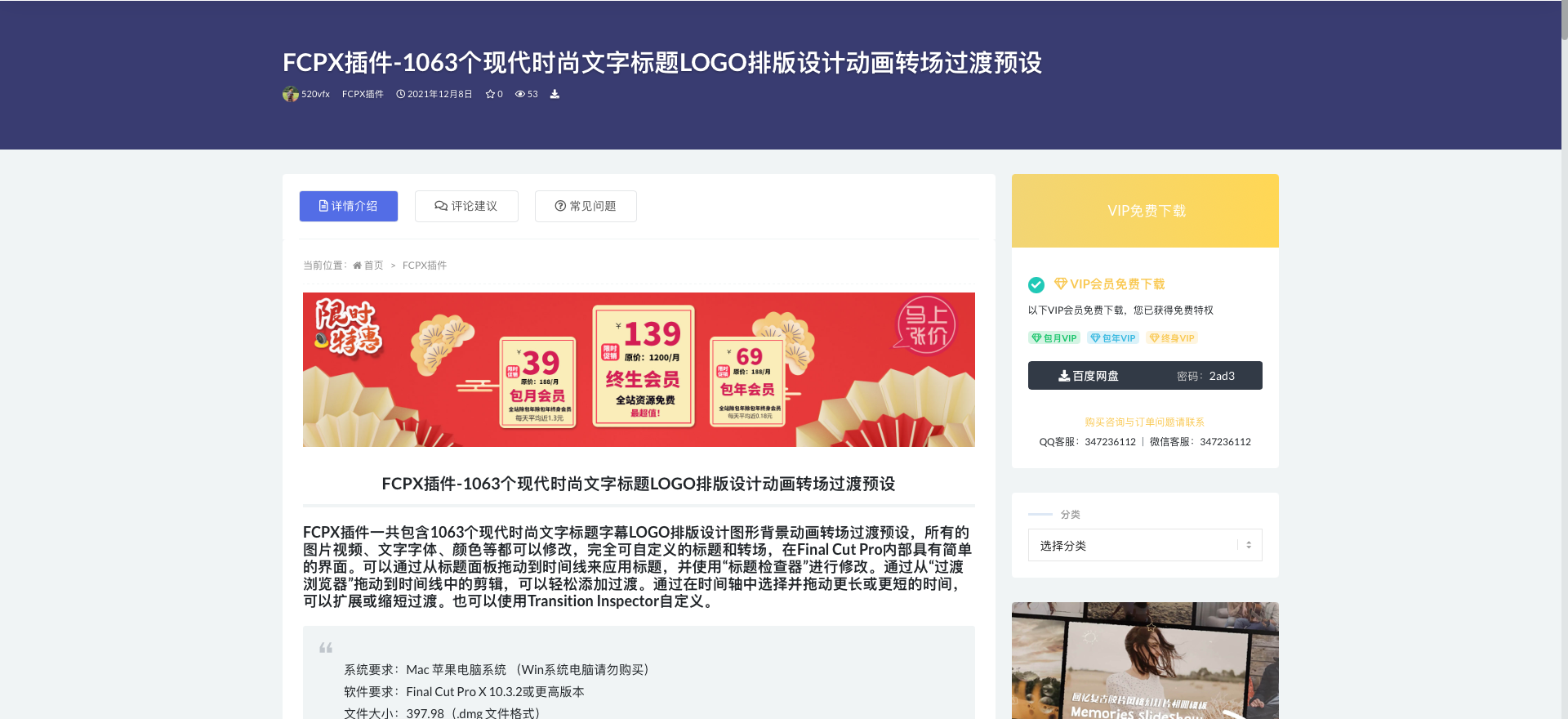Open the 常见问题 tab

586,206
